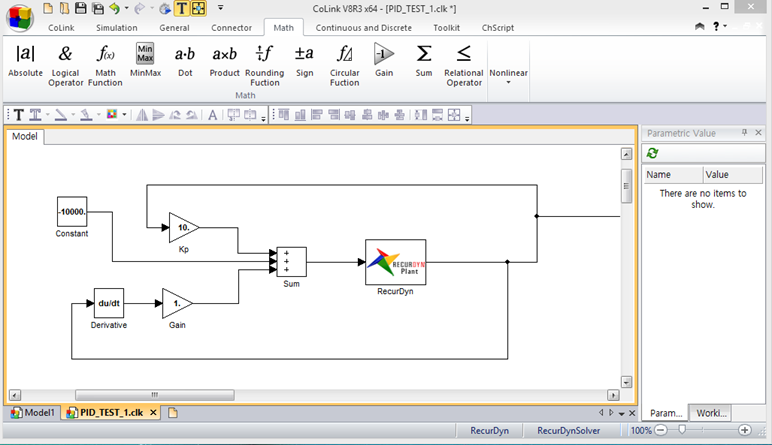This screenshot has height=445, width=772.
Task: Select the Kp gain block
Action: pos(184,227)
